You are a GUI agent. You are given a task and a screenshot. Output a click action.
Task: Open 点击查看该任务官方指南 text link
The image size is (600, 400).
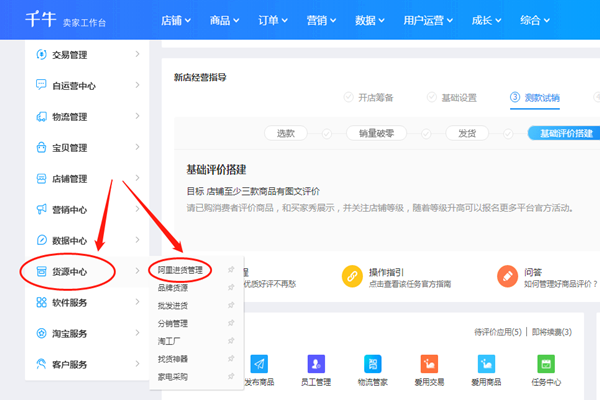coord(410,284)
